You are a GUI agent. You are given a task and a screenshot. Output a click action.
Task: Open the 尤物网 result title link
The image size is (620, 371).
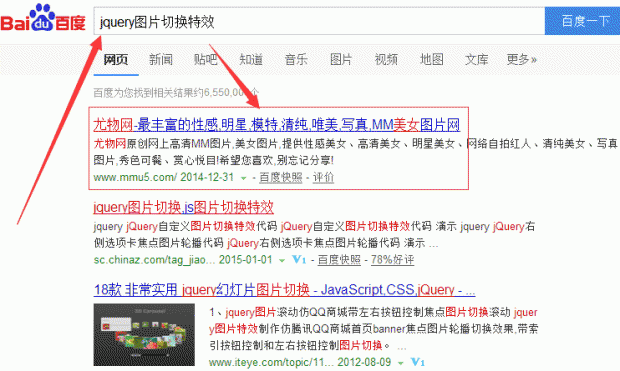click(277, 125)
